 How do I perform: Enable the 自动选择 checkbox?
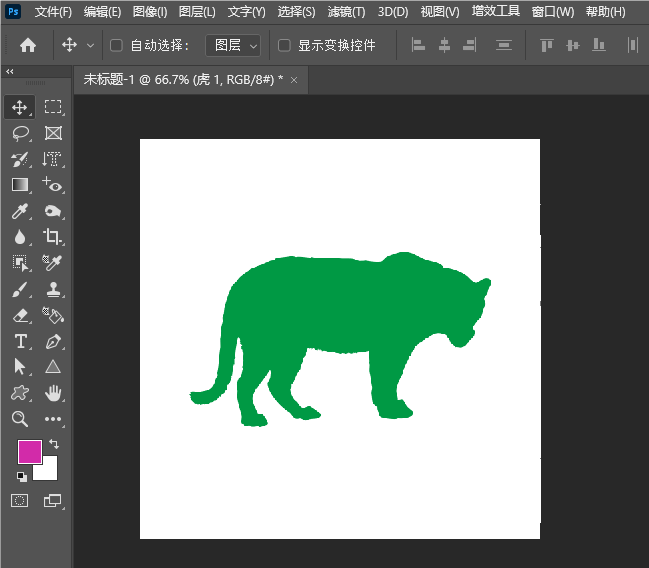(116, 45)
